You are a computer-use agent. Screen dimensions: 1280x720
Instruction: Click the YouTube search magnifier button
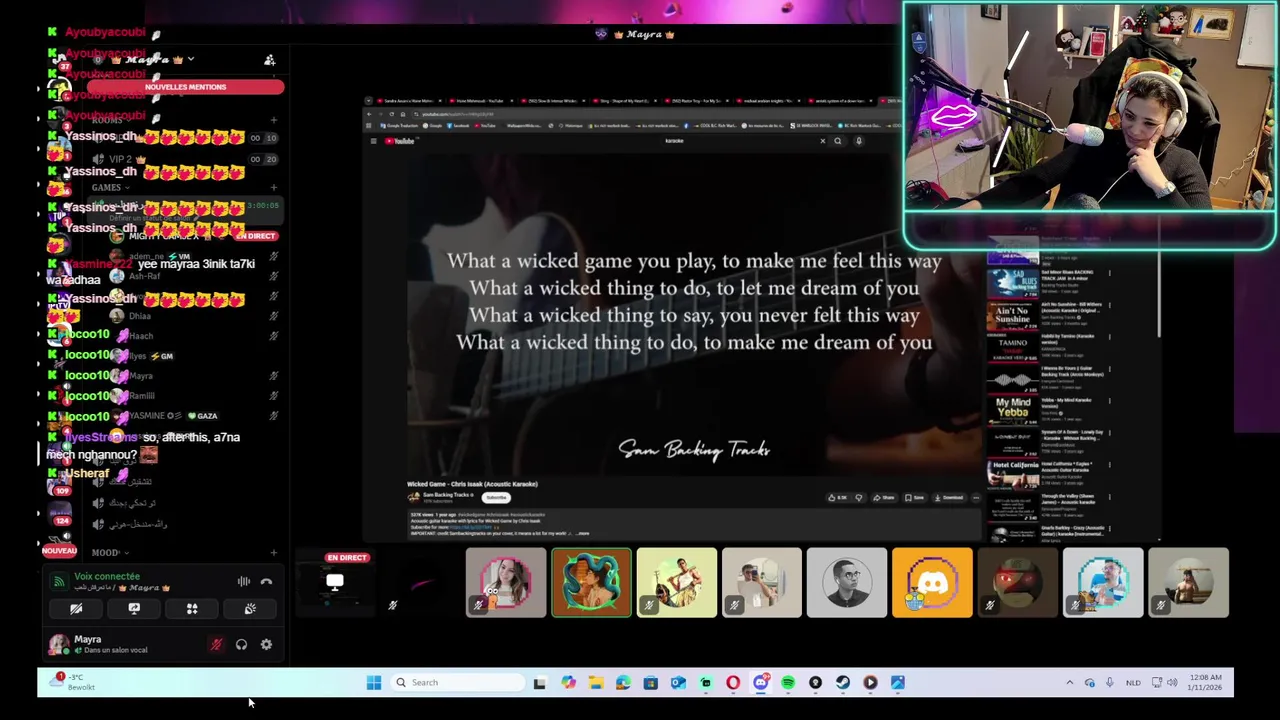point(838,141)
